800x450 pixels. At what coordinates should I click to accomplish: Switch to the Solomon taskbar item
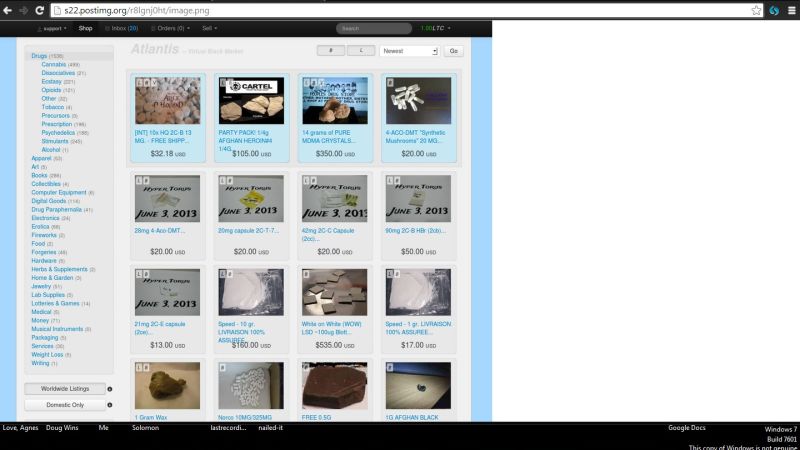pos(145,428)
